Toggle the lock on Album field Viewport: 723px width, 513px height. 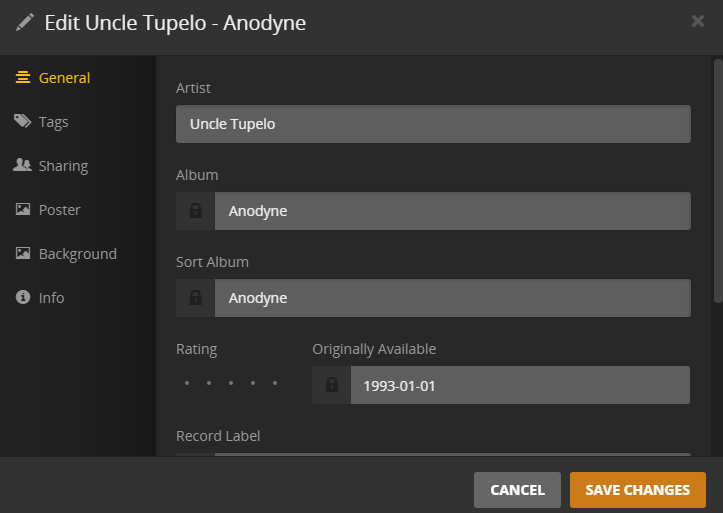[x=195, y=211]
